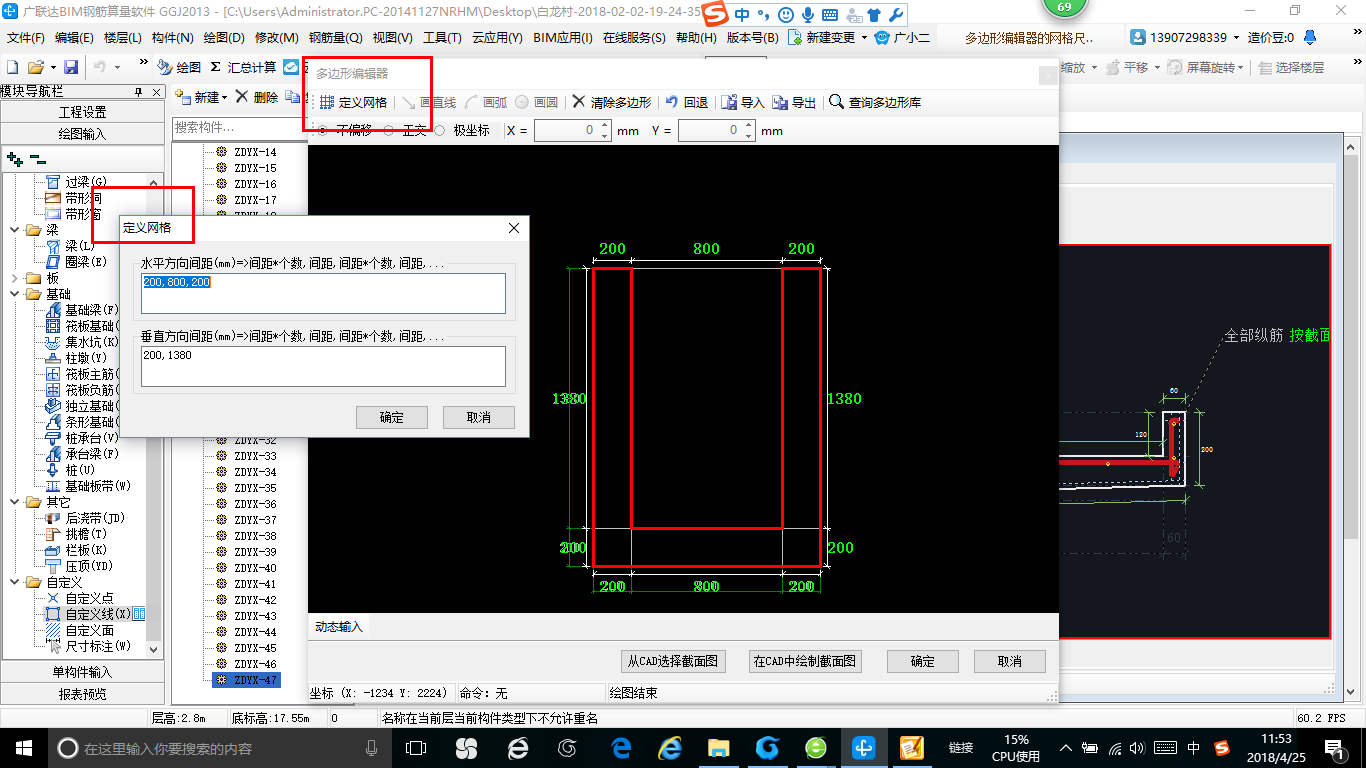Open 编辑(E) menu
The image size is (1366, 768).
[74, 37]
